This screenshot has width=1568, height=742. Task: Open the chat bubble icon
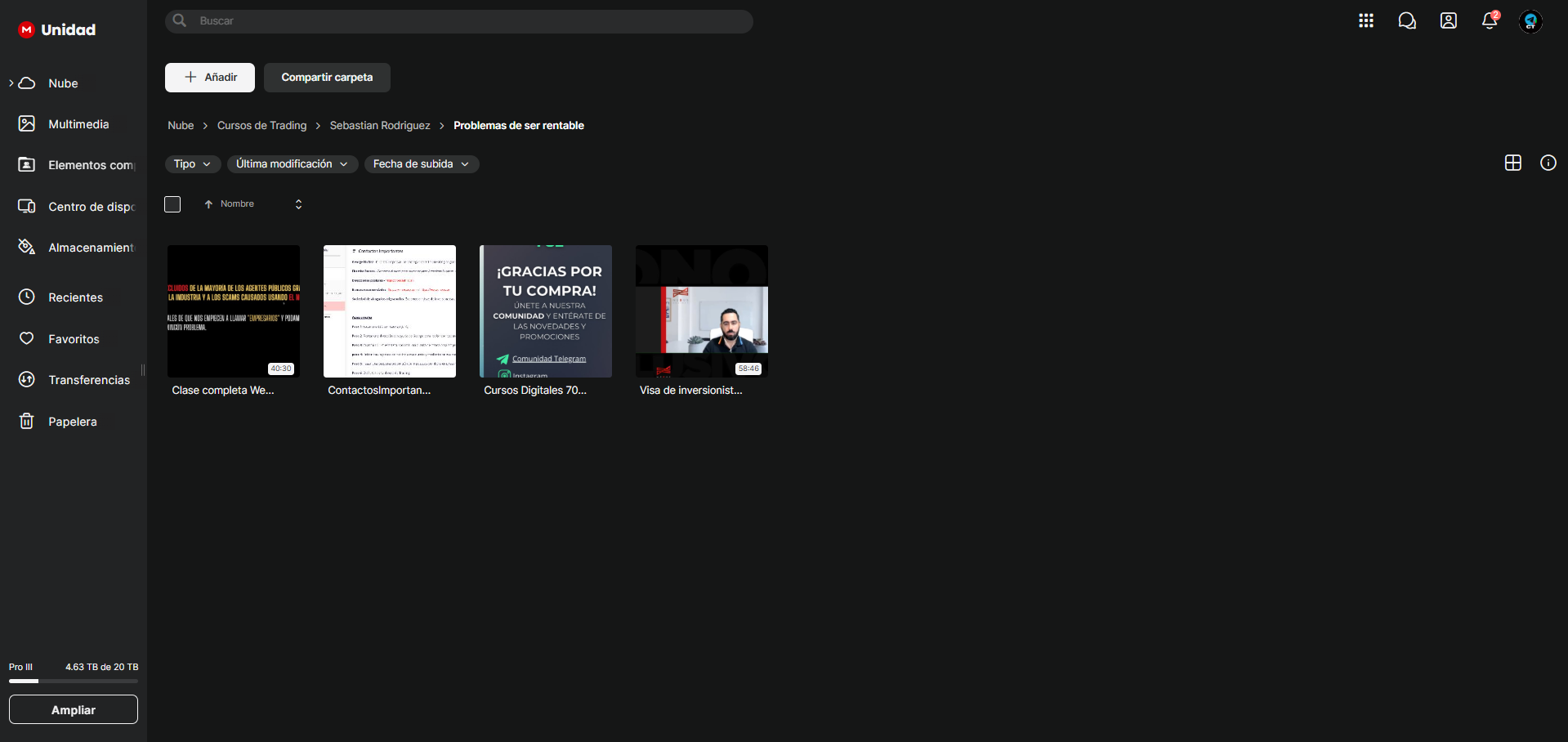point(1406,21)
